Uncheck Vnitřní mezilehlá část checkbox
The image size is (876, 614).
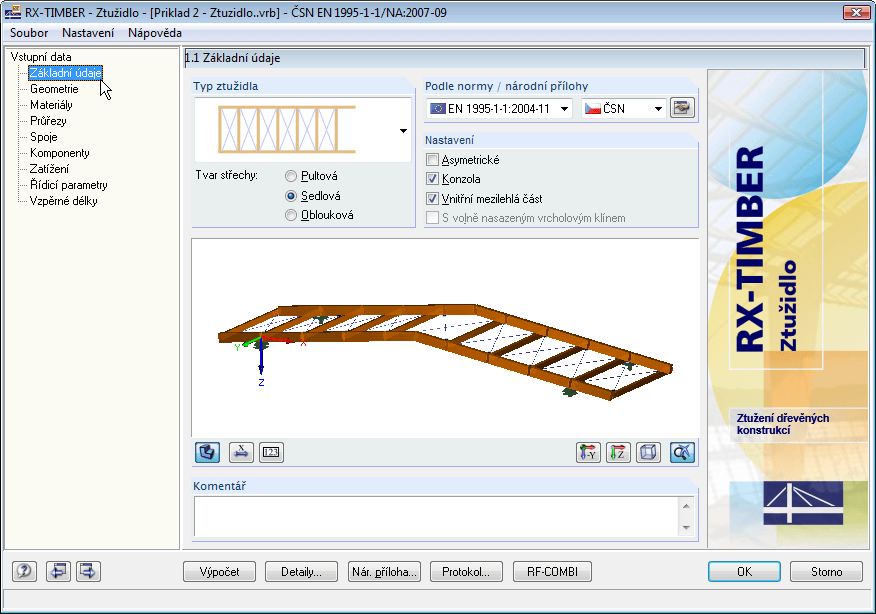(x=432, y=198)
